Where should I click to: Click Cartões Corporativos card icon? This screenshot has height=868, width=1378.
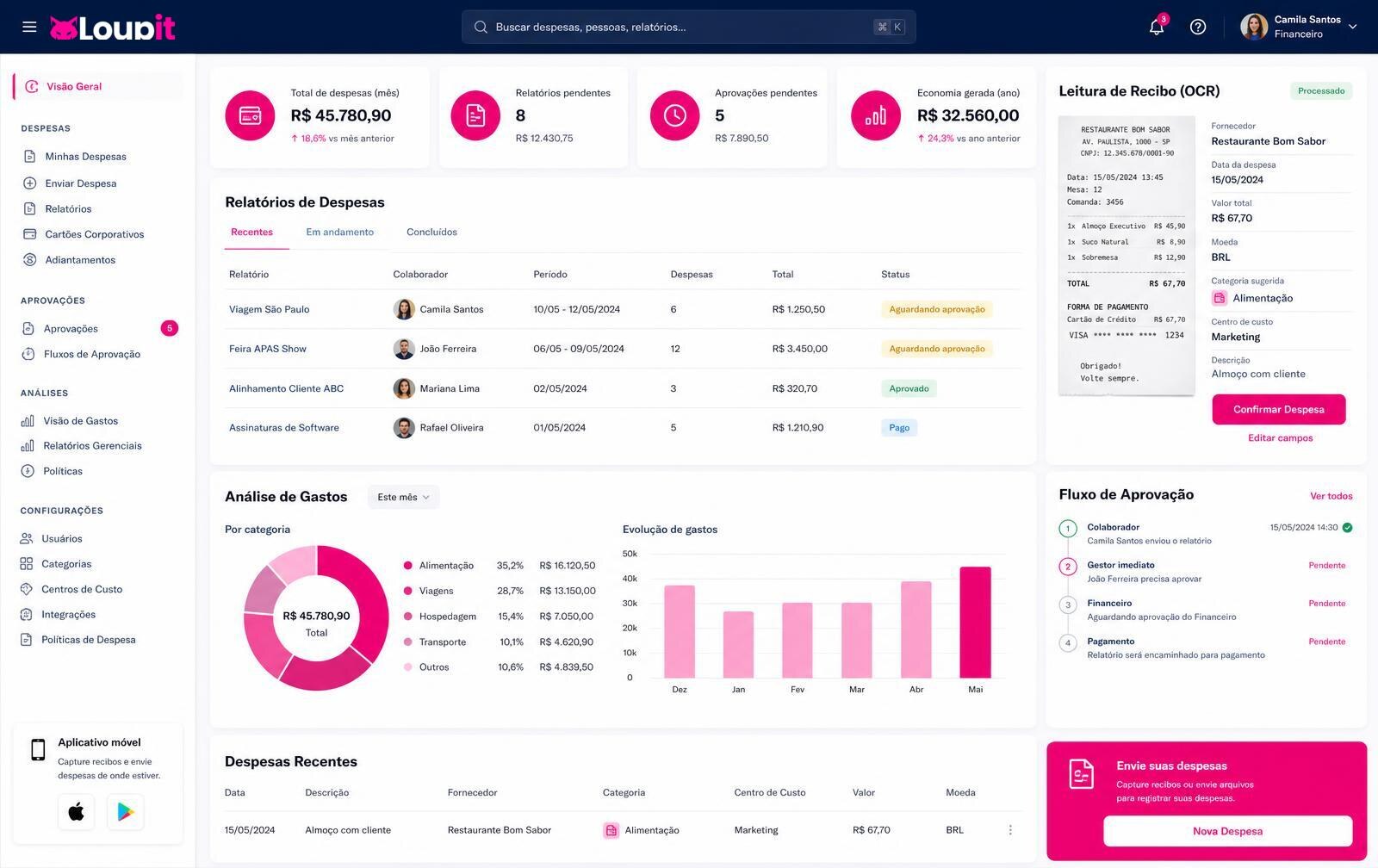point(29,234)
